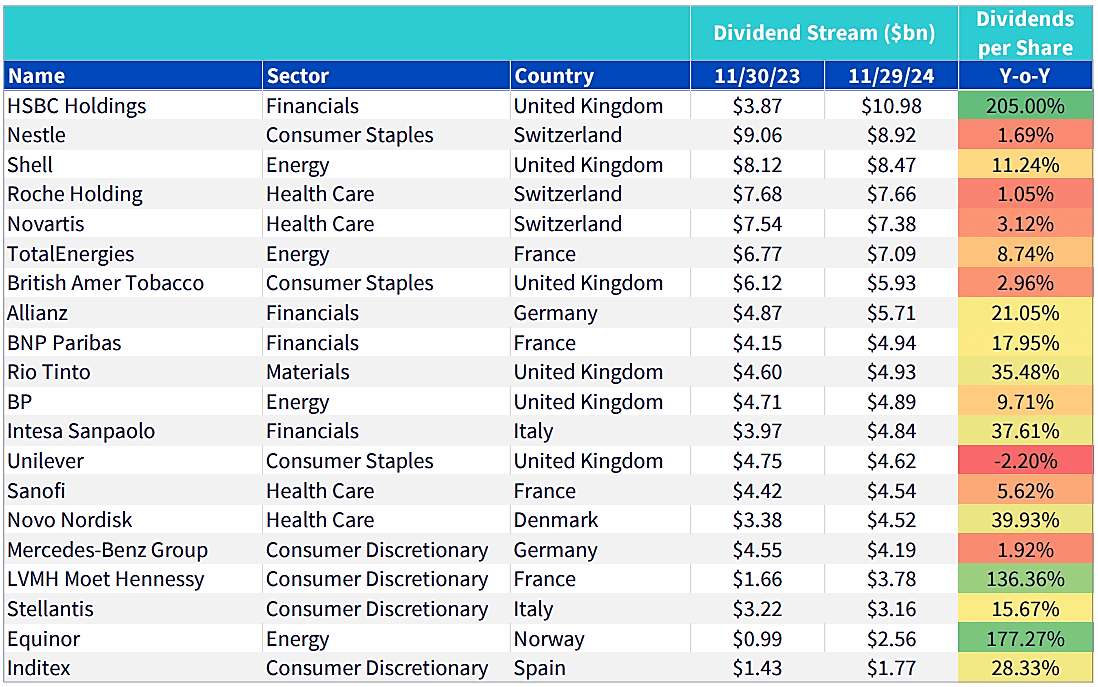1098x687 pixels.
Task: Select the HSBC Holdings name cell
Action: click(76, 106)
